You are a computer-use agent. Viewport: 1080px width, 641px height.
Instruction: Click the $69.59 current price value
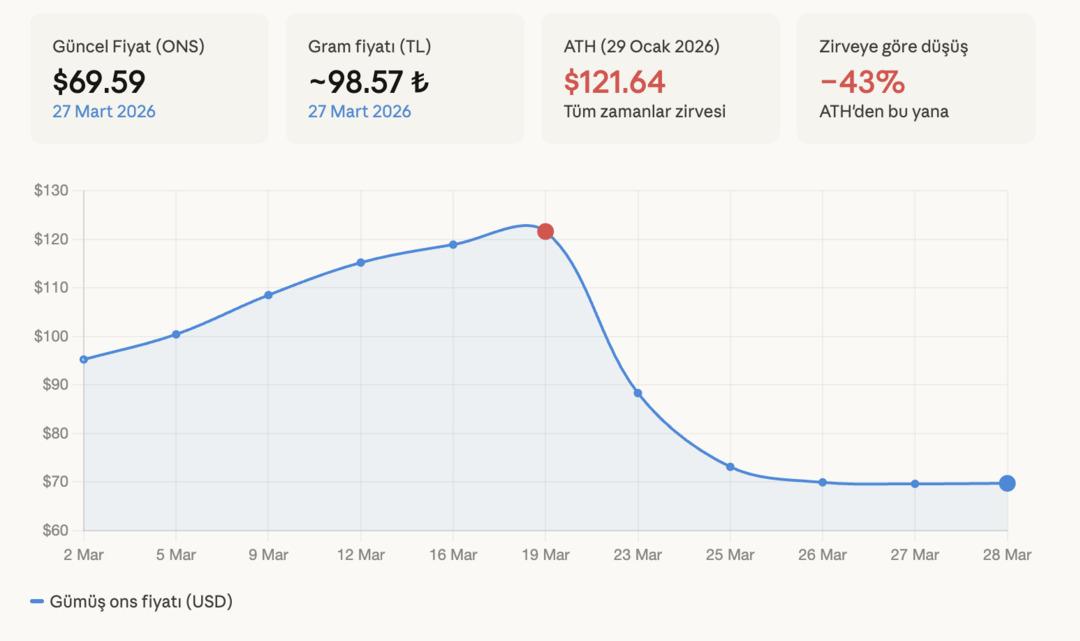[x=99, y=81]
